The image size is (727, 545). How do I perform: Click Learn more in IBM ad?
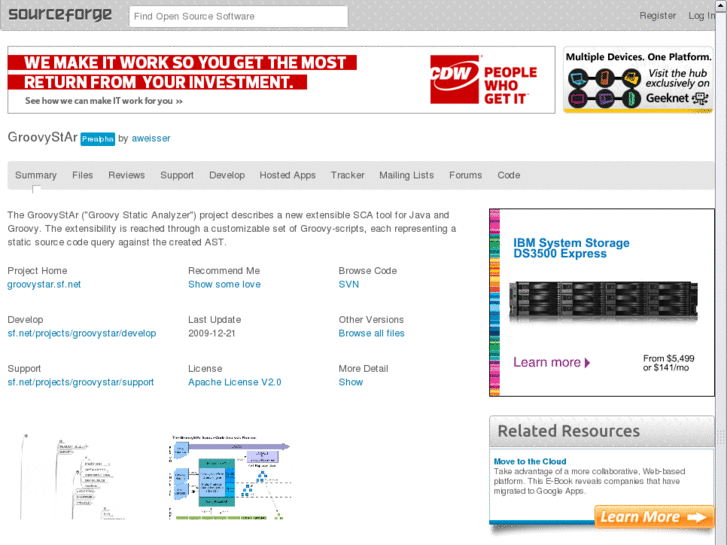point(552,362)
